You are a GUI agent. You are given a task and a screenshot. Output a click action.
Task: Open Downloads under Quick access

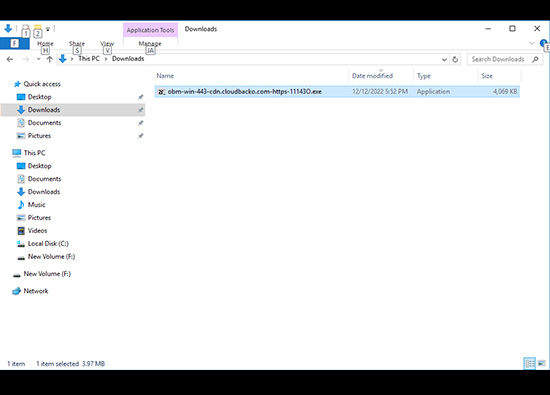tap(44, 110)
